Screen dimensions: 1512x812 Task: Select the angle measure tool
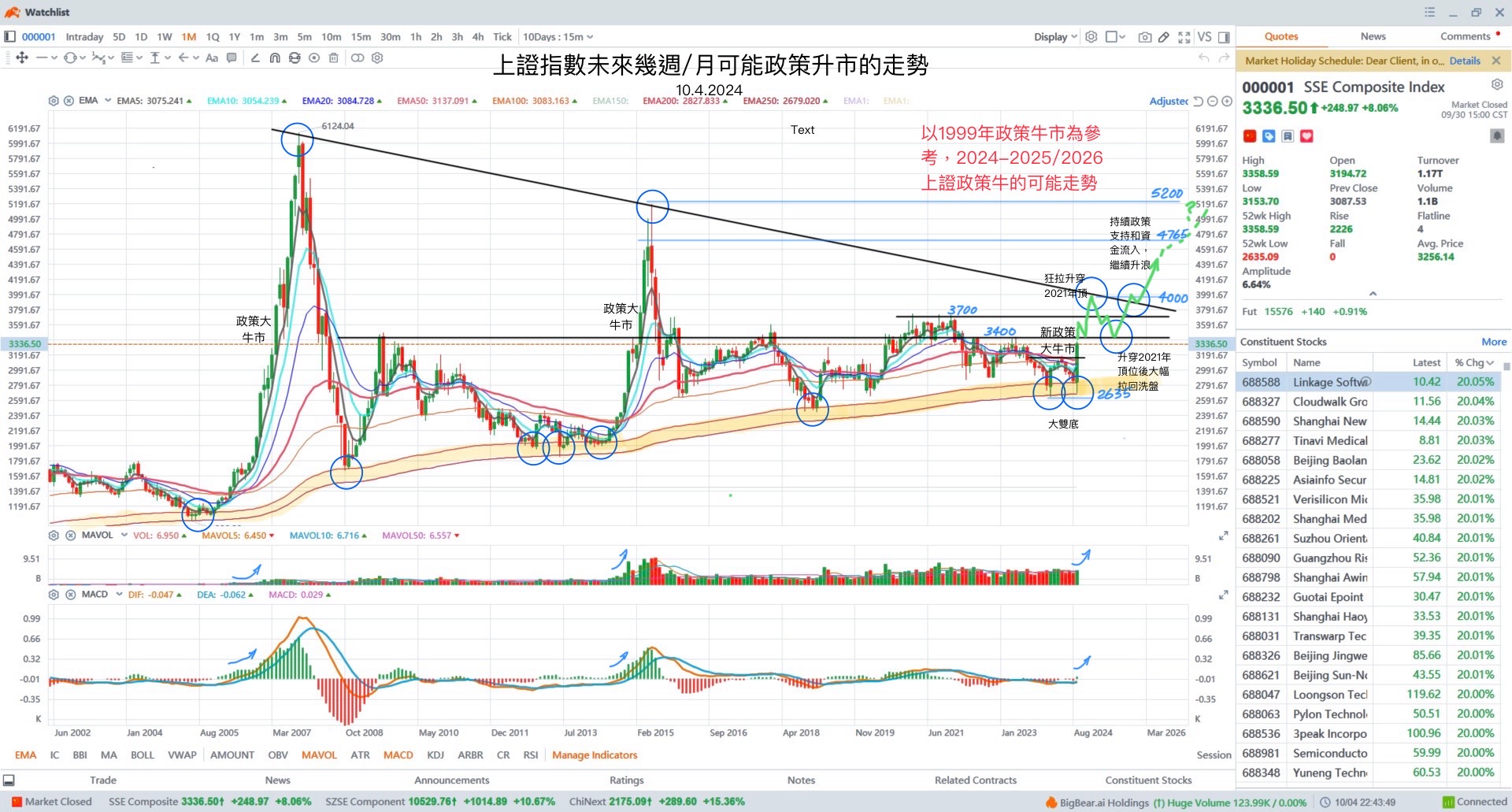(x=255, y=57)
